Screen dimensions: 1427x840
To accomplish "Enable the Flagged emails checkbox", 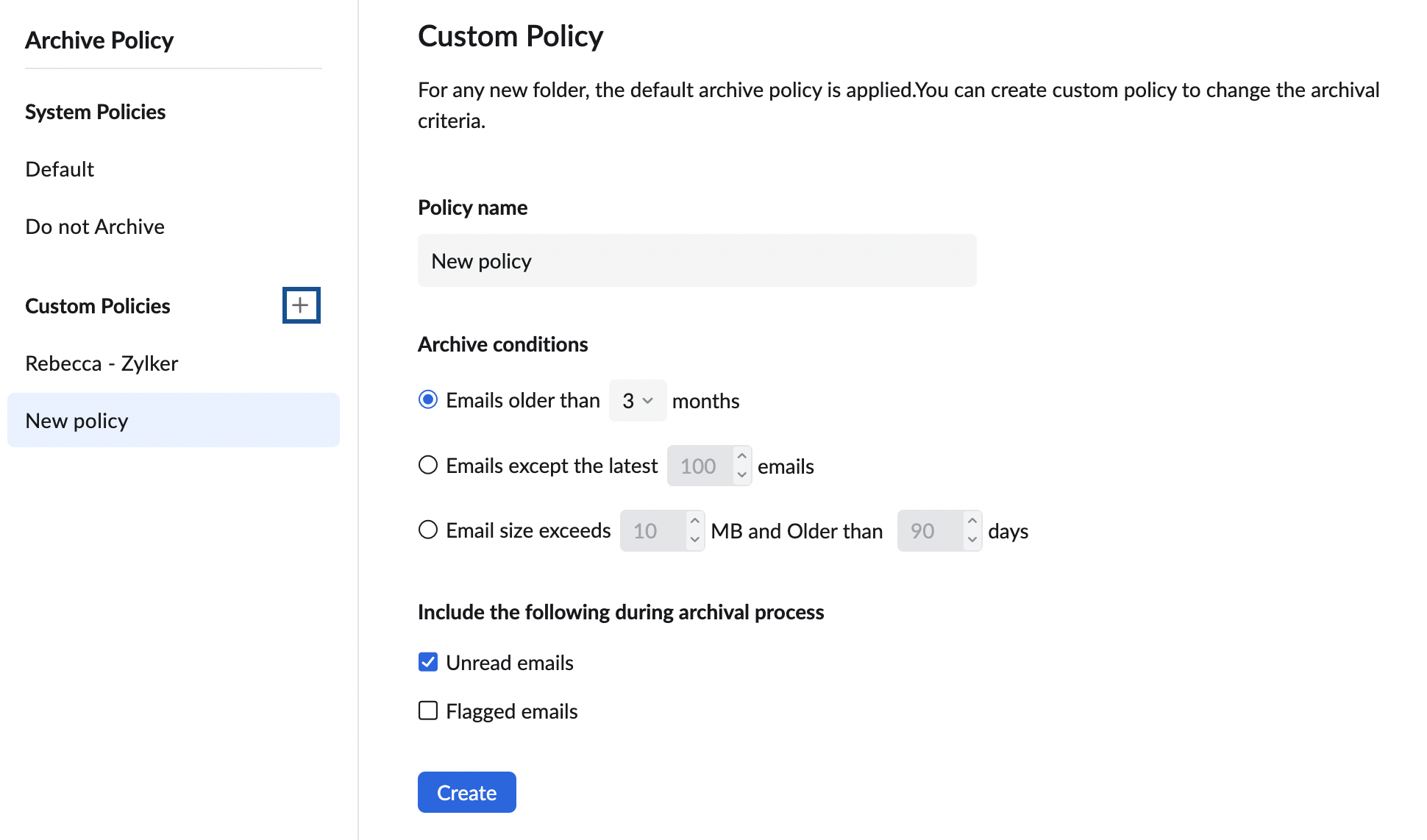I will (x=428, y=711).
